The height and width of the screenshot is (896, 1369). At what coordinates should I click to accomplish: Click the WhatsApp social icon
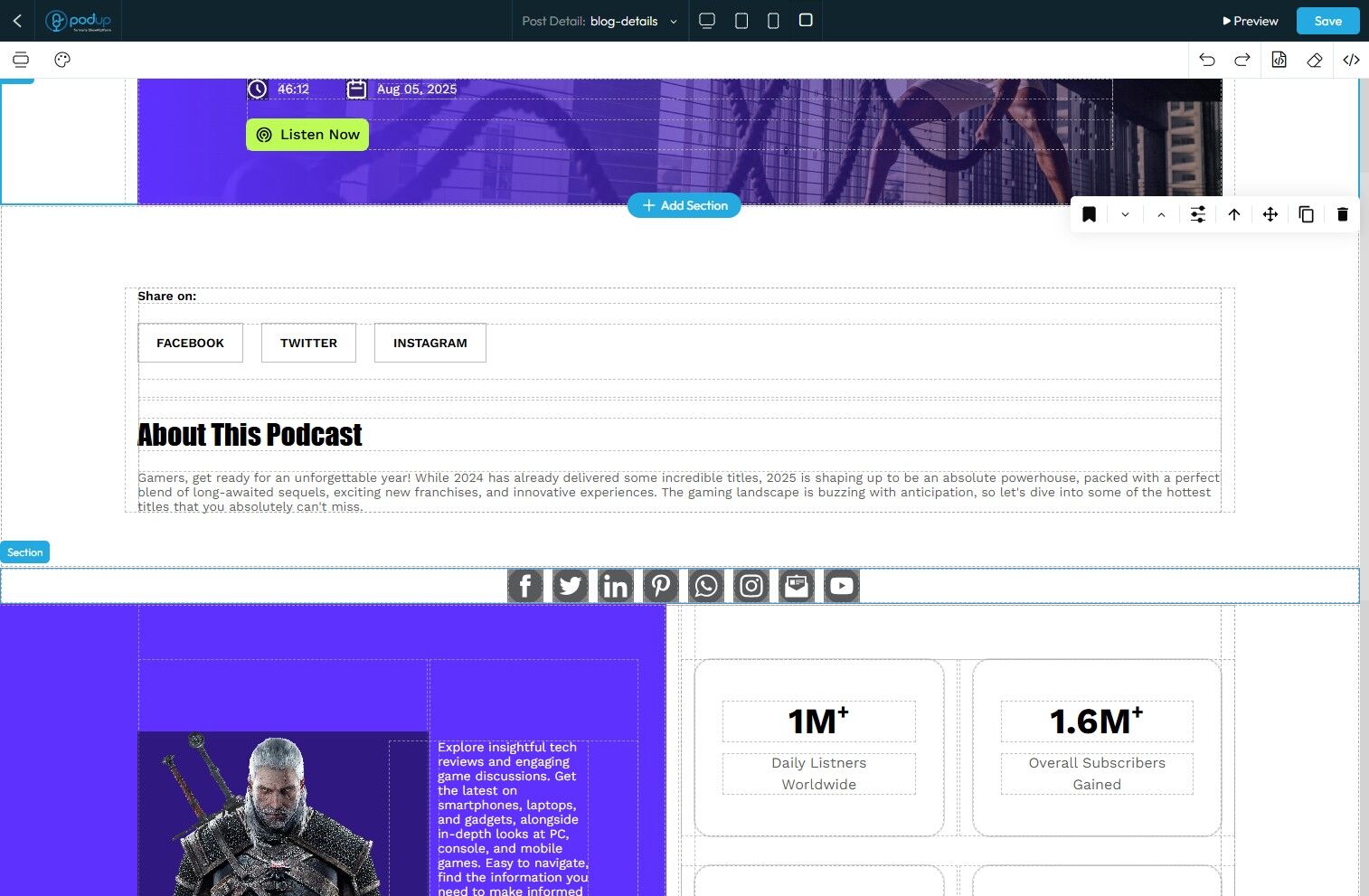coord(706,586)
